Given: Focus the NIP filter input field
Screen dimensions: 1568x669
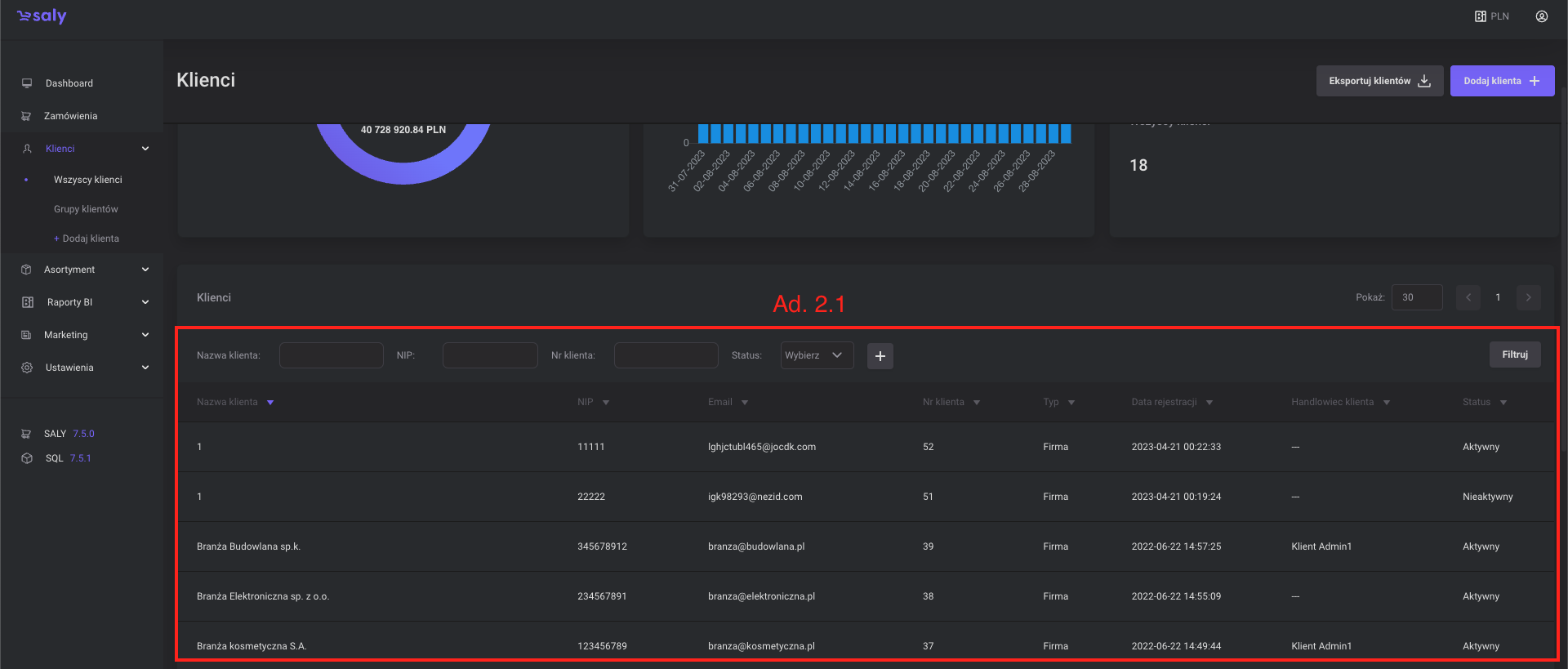Looking at the screenshot, I should tap(490, 355).
